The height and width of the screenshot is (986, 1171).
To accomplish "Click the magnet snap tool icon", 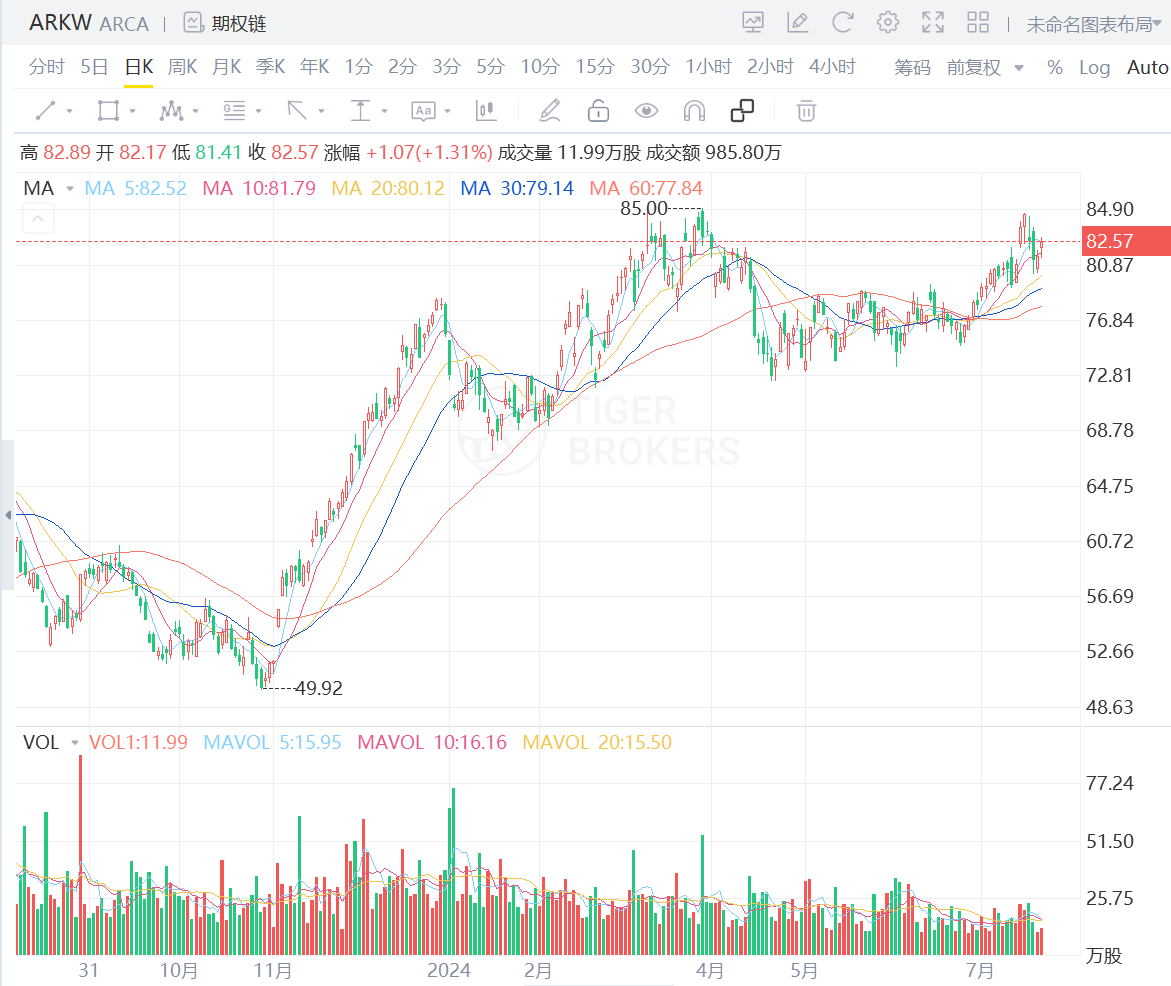I will tap(694, 111).
